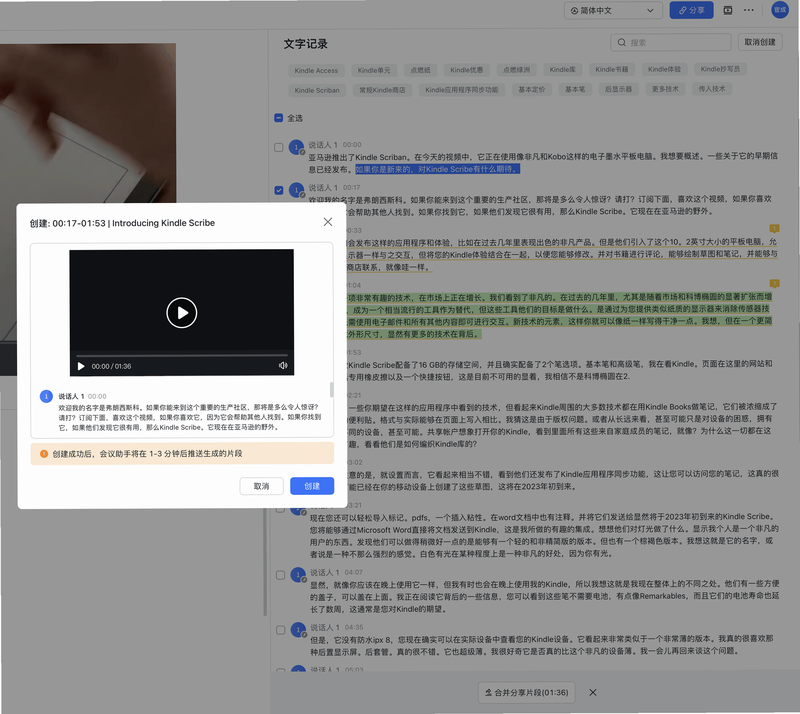Open the 简体中文 language dropdown
The width and height of the screenshot is (800, 714).
tap(613, 11)
